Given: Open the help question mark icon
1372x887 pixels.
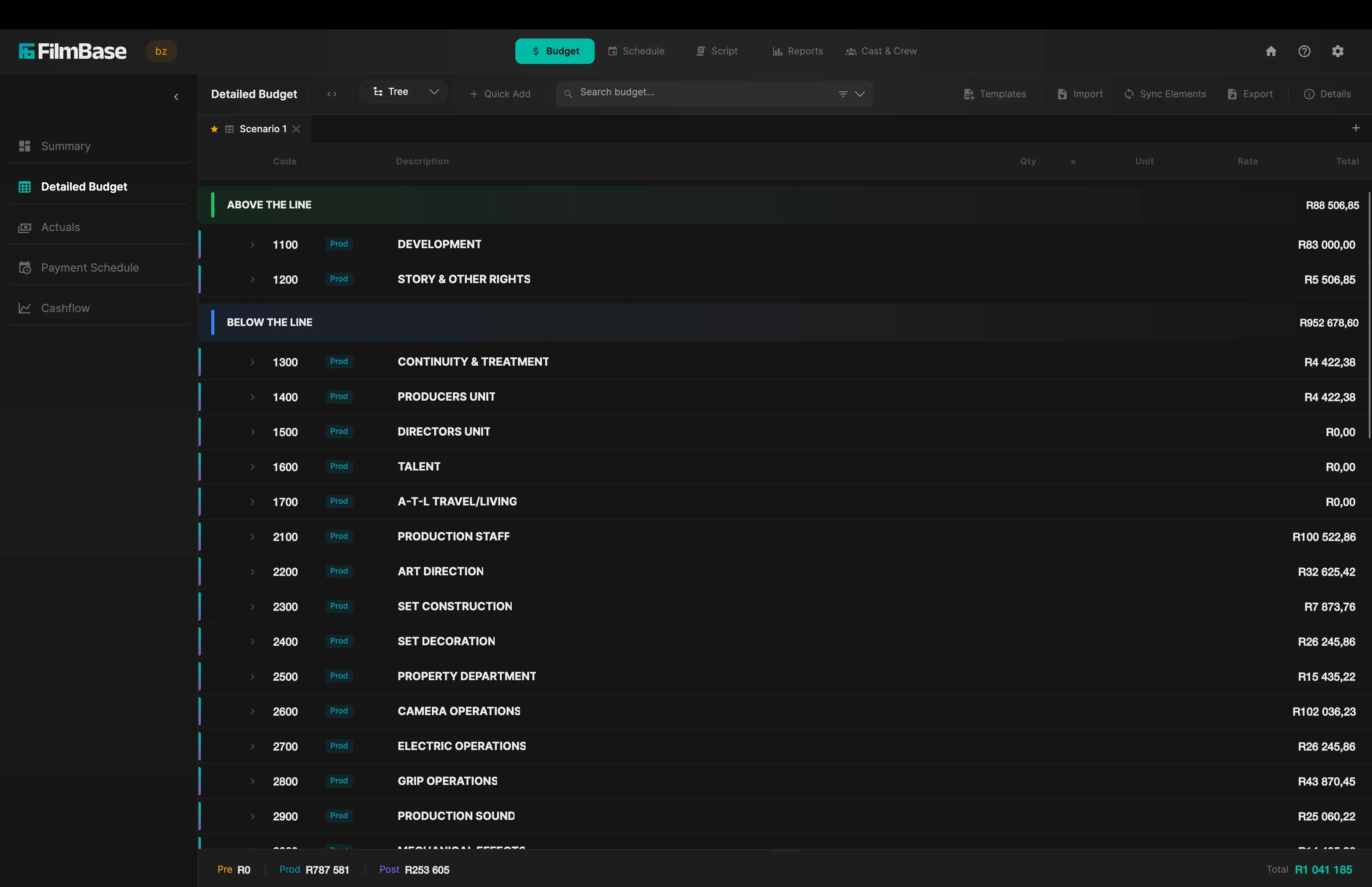Looking at the screenshot, I should click(x=1304, y=51).
